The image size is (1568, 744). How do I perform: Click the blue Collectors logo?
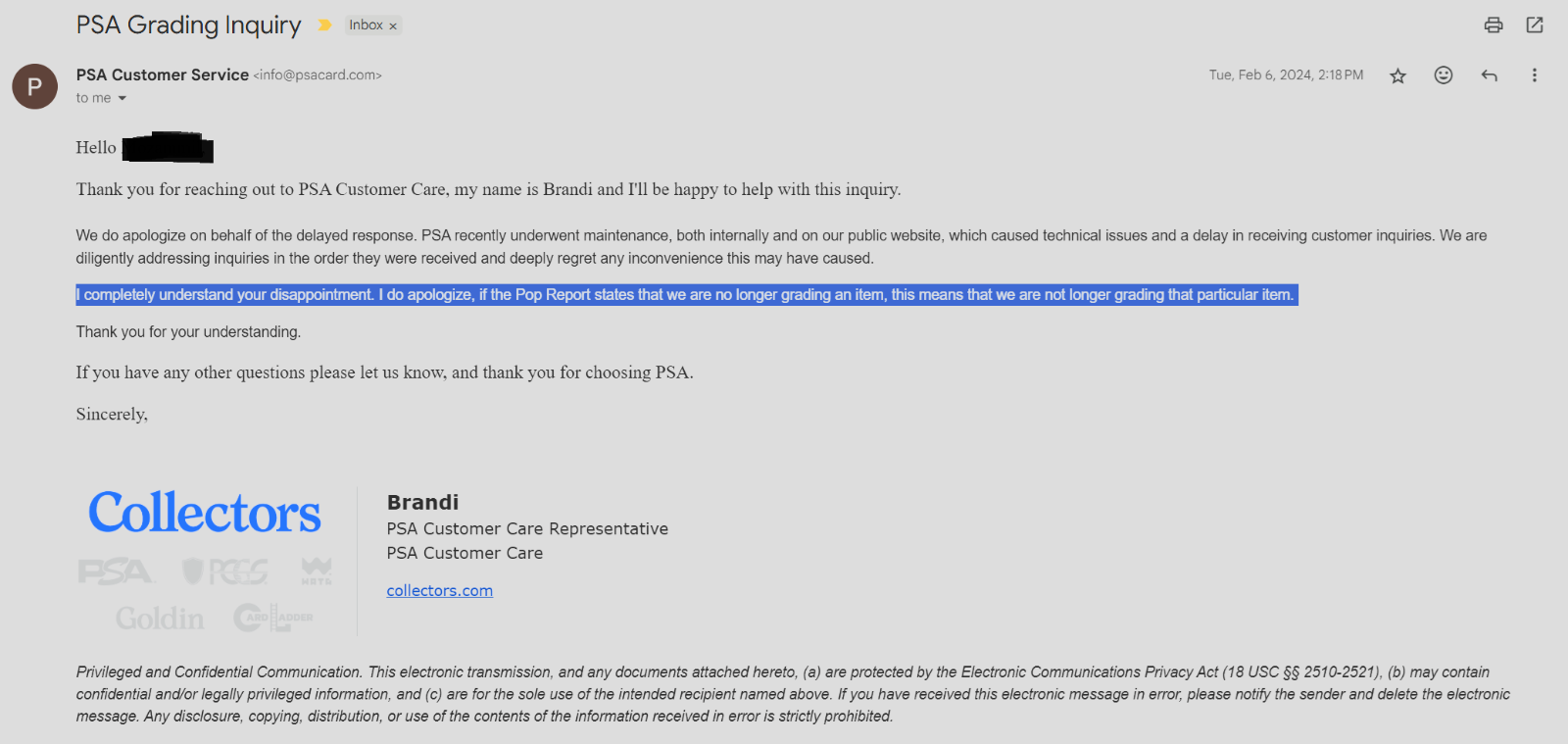click(205, 513)
